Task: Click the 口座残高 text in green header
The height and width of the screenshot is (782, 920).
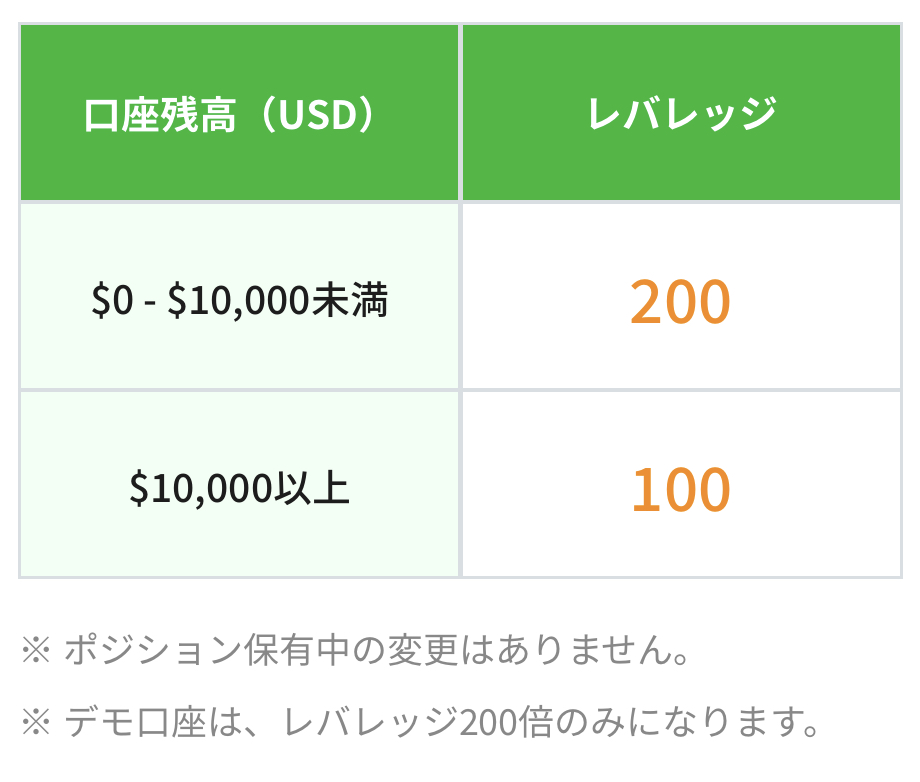Action: pos(160,115)
